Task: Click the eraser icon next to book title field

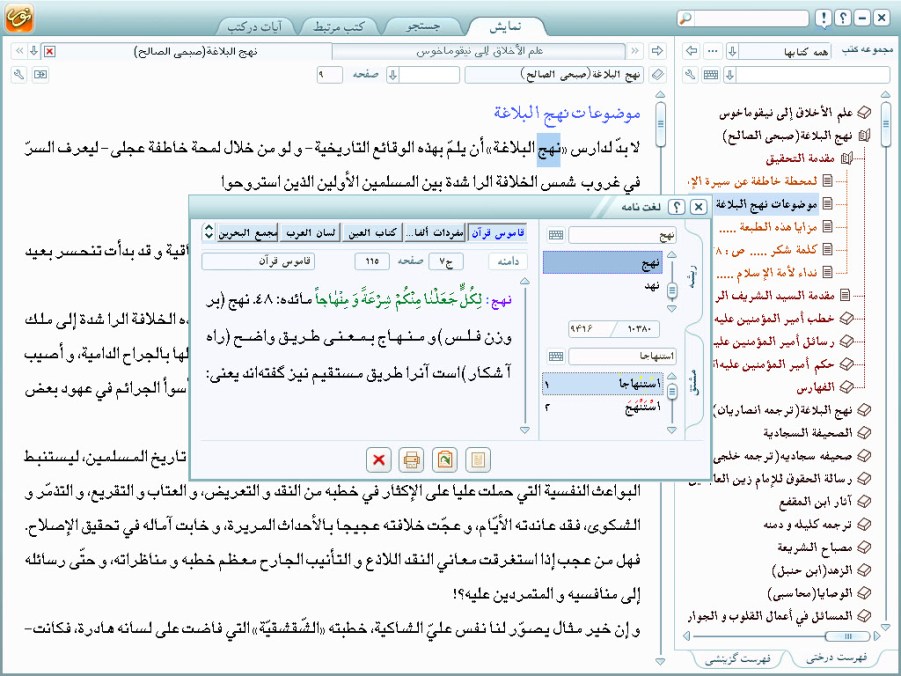Action: pyautogui.click(x=657, y=75)
